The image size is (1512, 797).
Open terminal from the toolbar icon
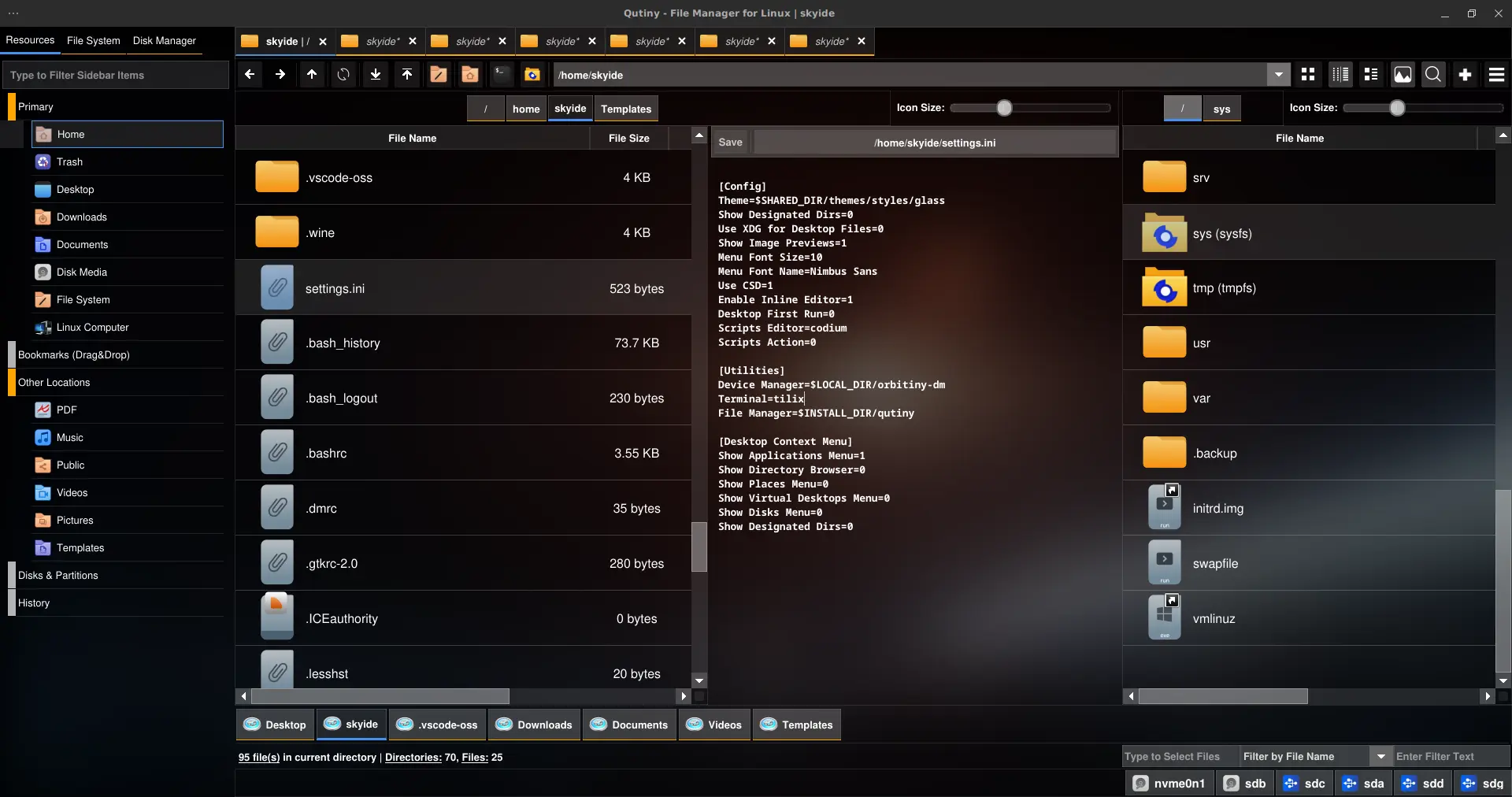click(x=501, y=75)
